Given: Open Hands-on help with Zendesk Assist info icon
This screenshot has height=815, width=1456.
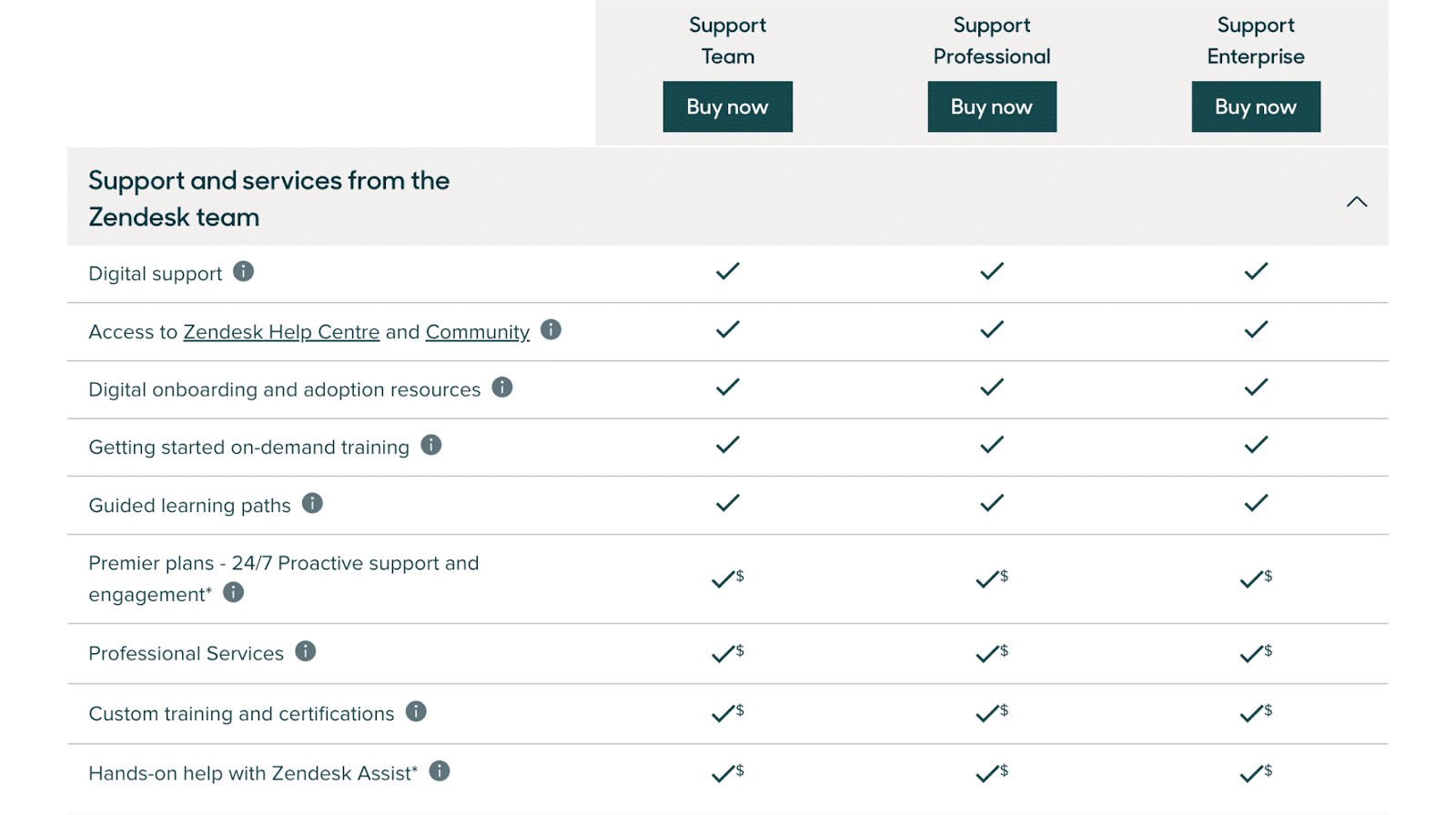Looking at the screenshot, I should tap(440, 770).
